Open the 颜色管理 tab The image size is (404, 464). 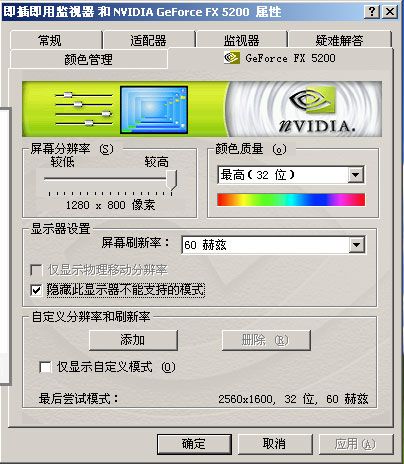[89, 59]
